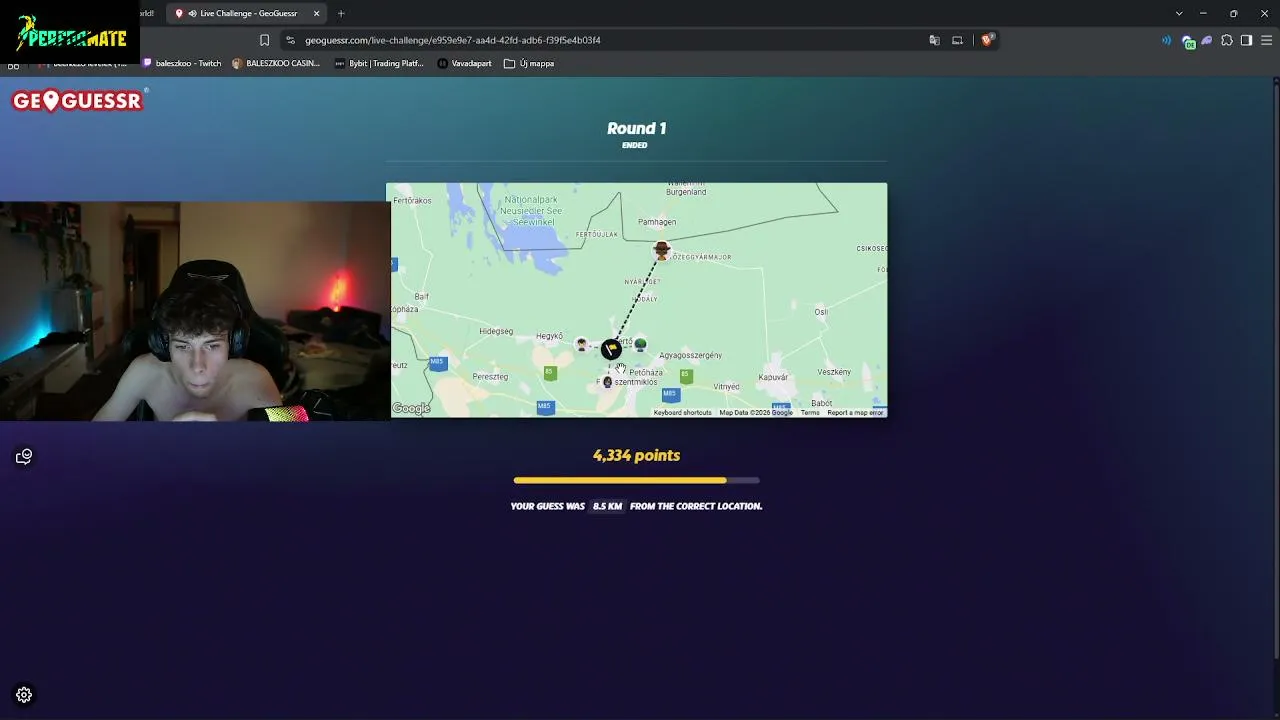Screen dimensions: 1280x720
Task: Click the yellow score progress bar
Action: (x=636, y=480)
